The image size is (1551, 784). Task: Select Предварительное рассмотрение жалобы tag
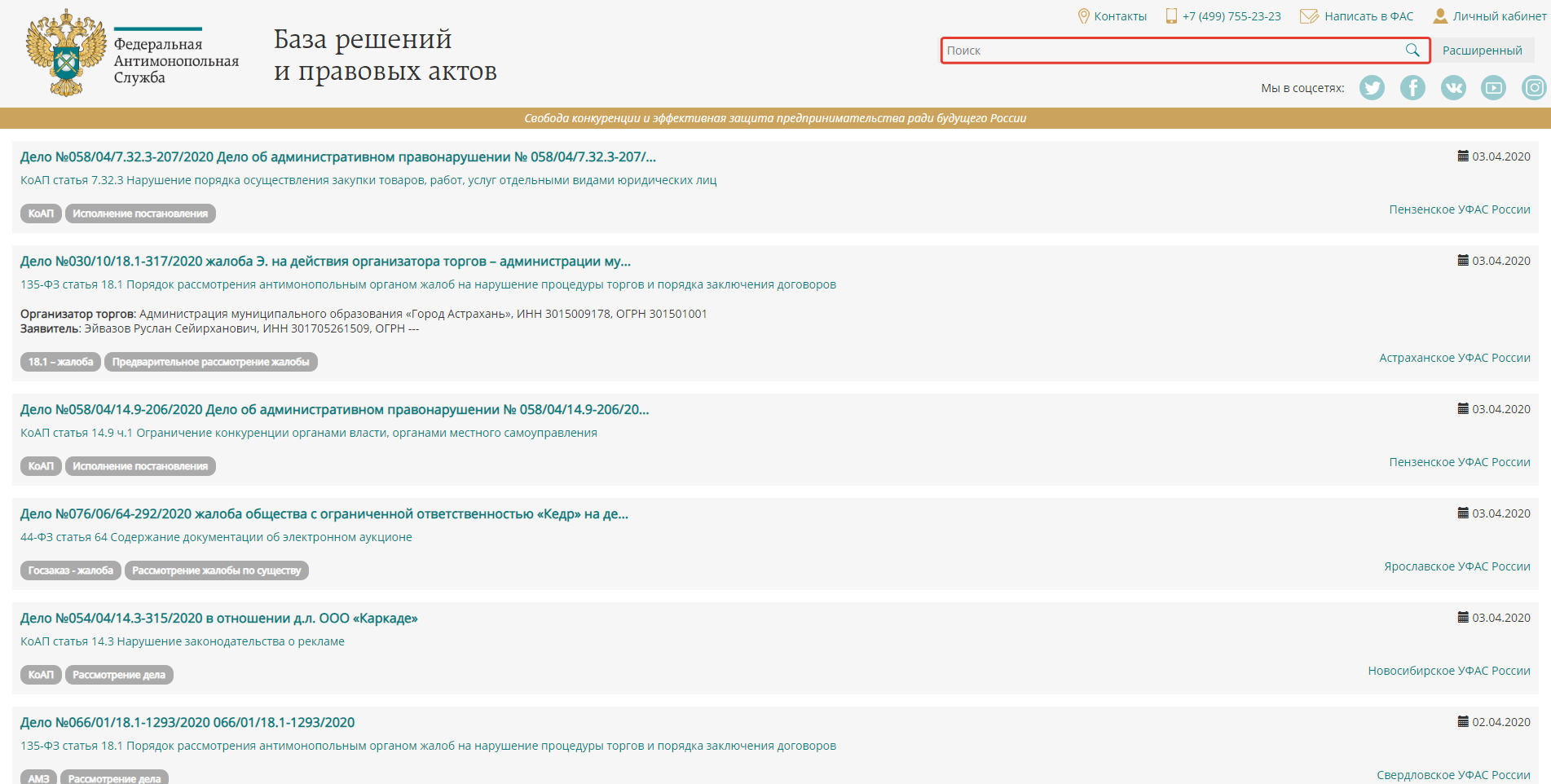(x=211, y=362)
